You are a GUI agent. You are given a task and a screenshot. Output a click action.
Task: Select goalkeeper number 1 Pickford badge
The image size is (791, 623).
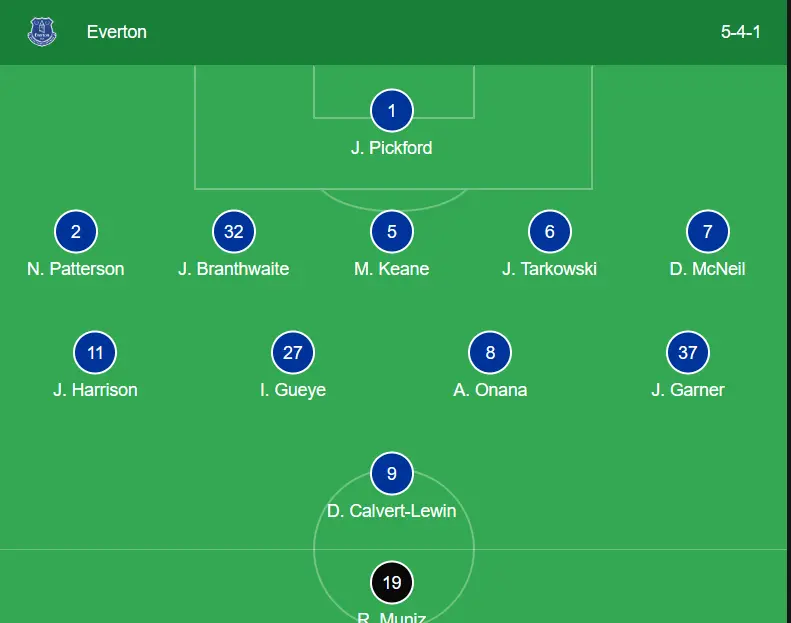[392, 111]
